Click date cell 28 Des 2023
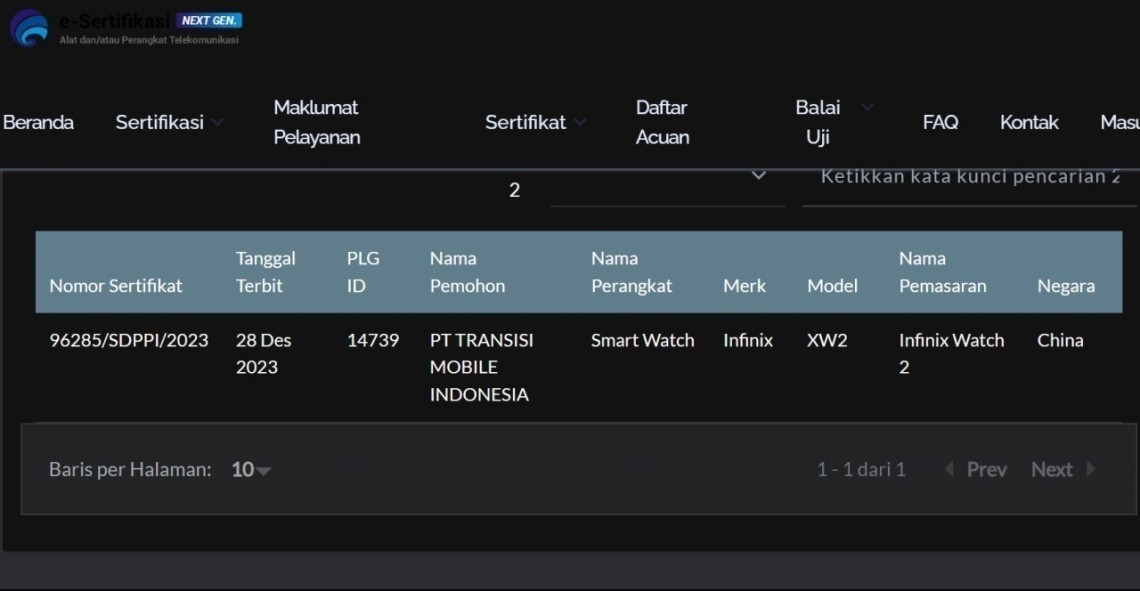Viewport: 1140px width, 591px height. coord(263,353)
